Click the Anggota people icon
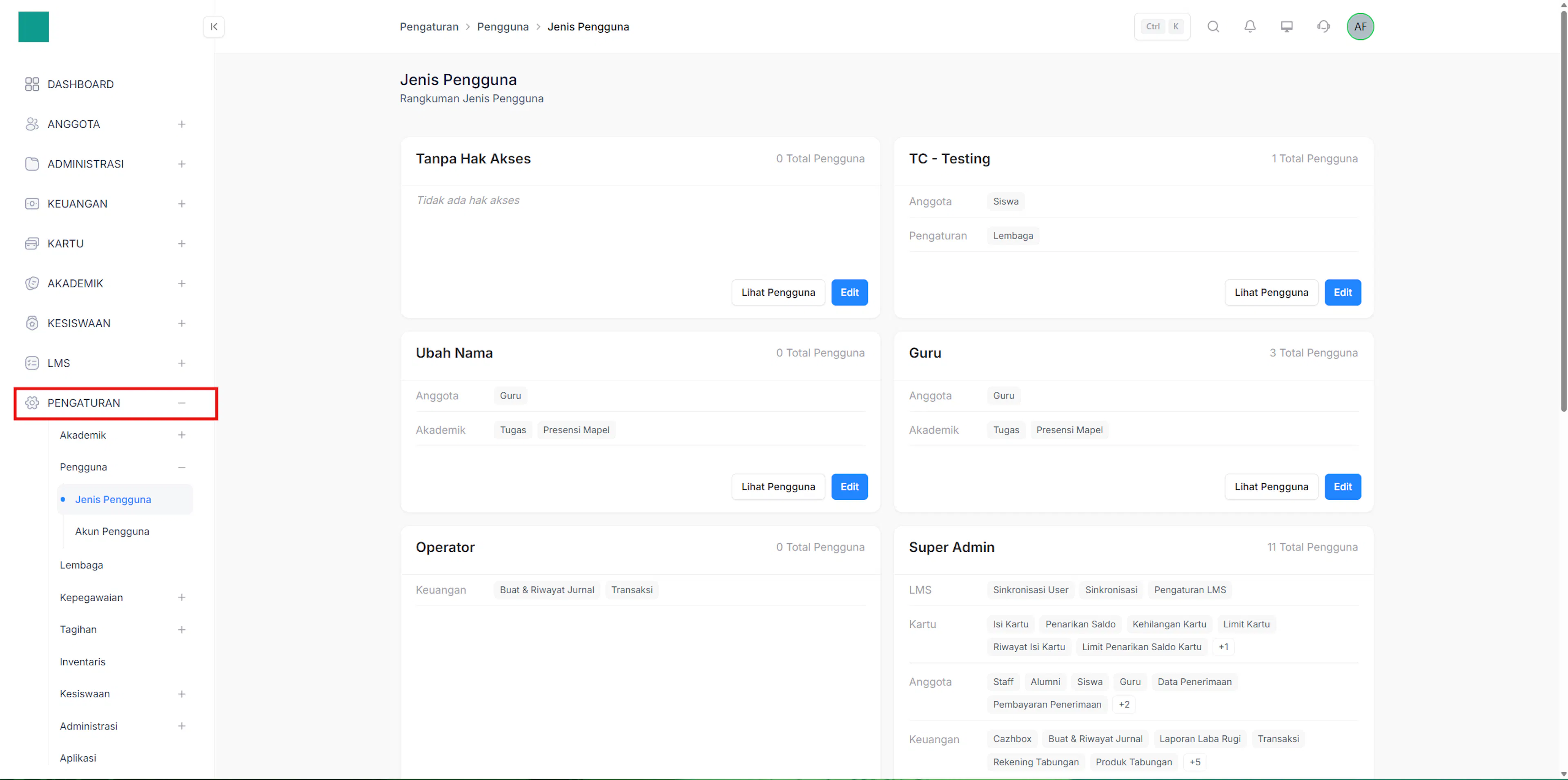 point(32,124)
